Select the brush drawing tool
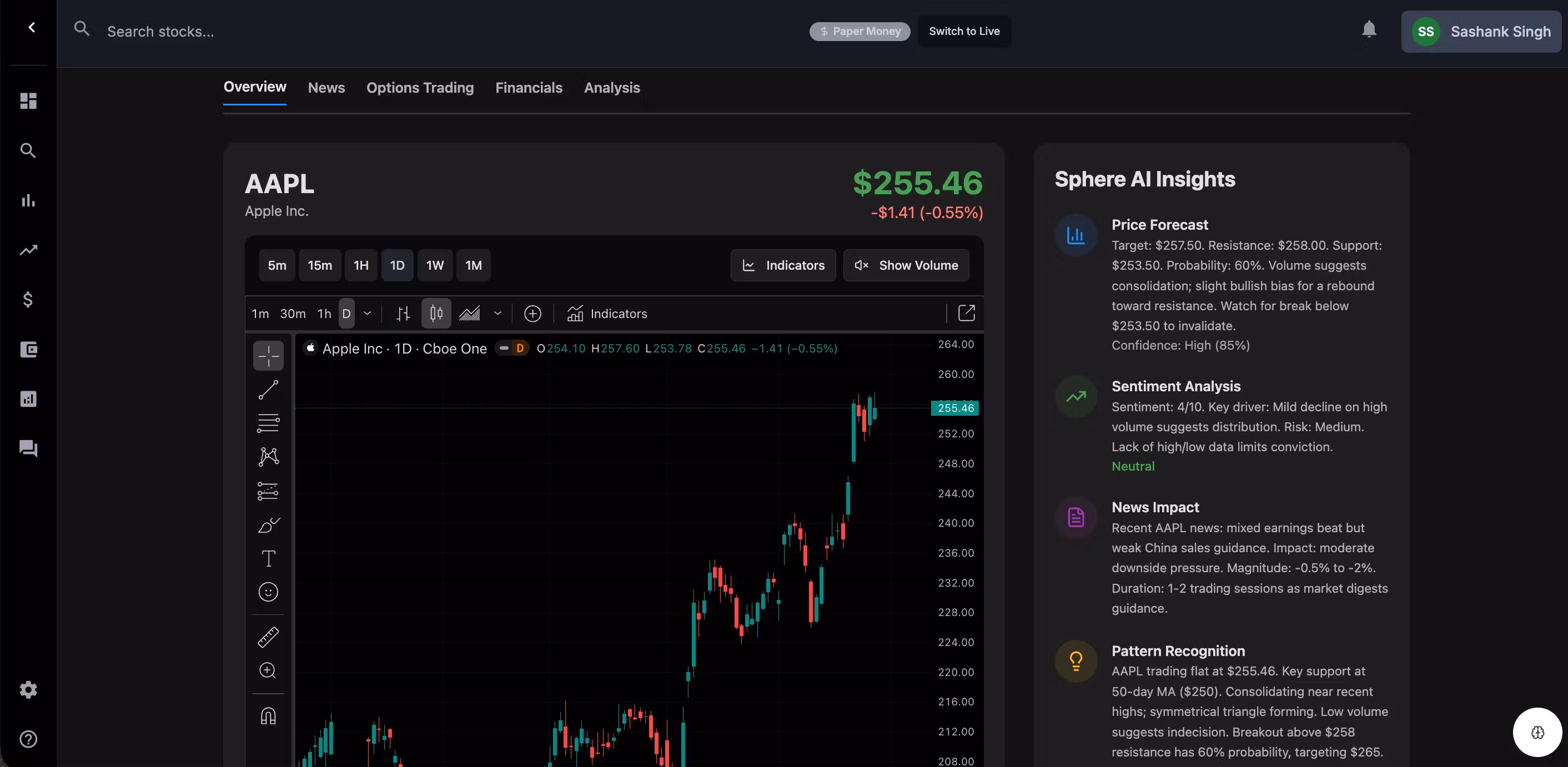 point(268,525)
